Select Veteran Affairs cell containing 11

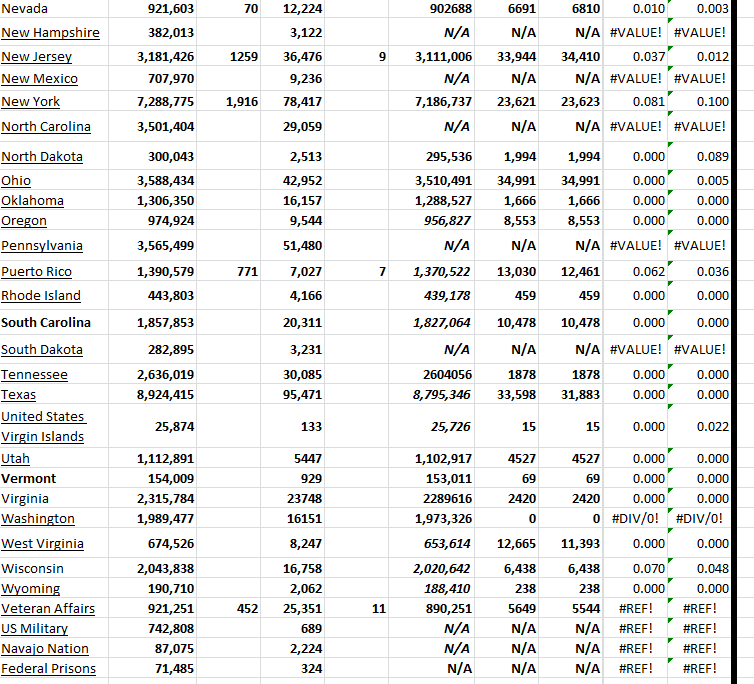(357, 609)
